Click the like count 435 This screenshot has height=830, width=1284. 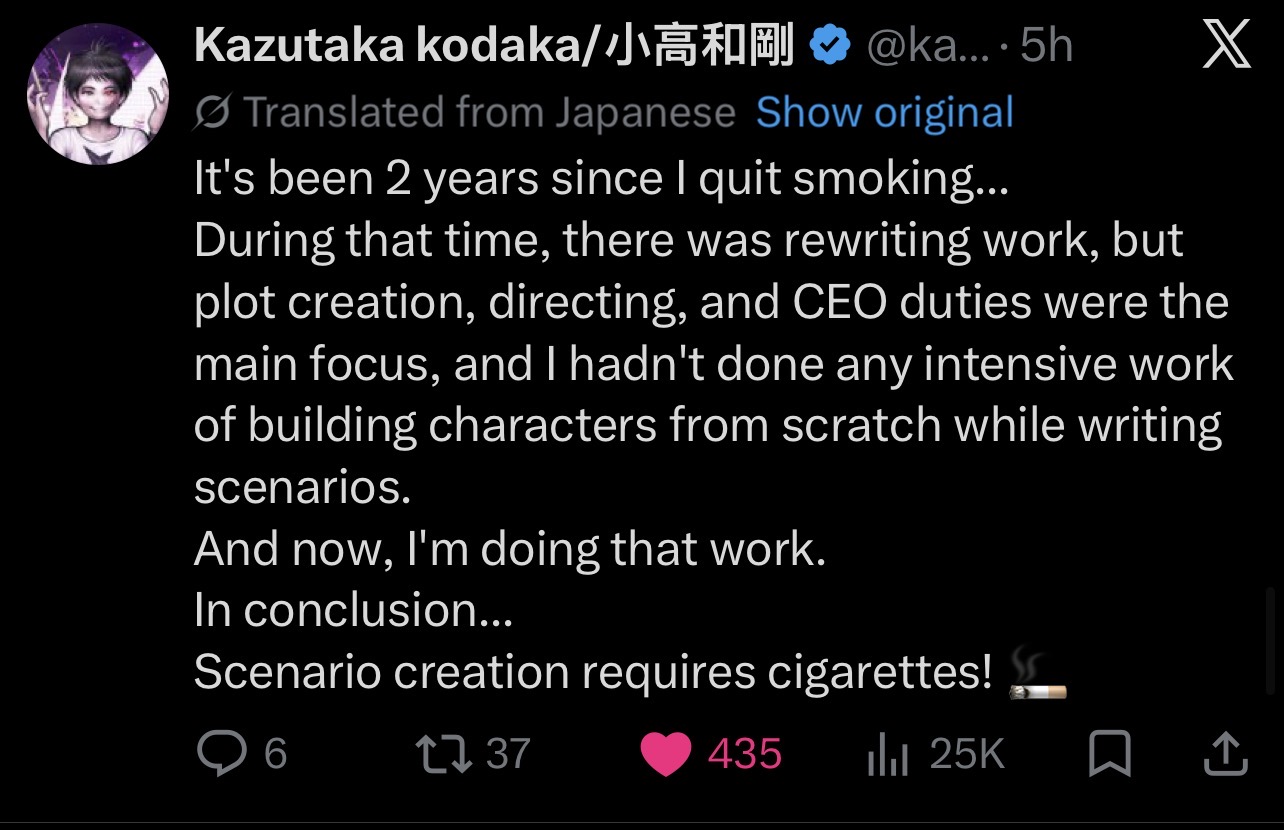pos(745,754)
